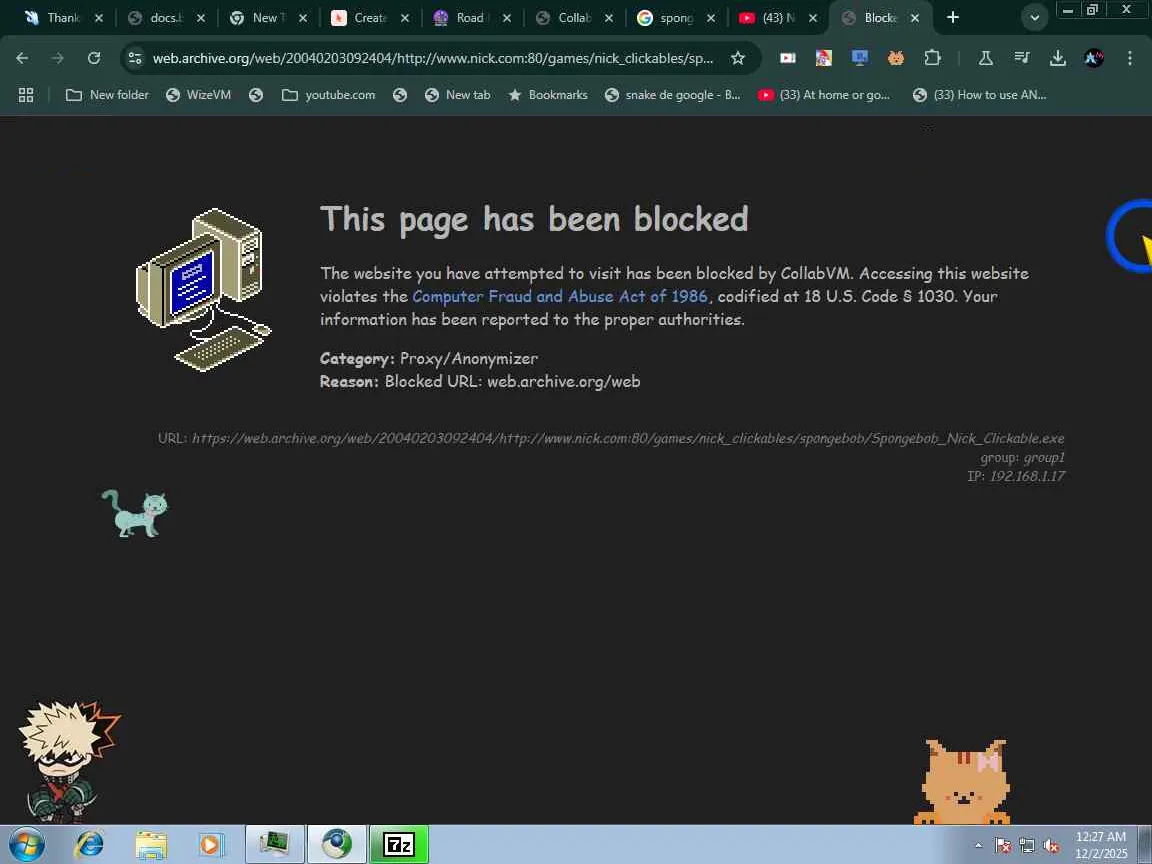This screenshot has width=1152, height=864.
Task: Open the Chrome profile avatar
Action: point(1094,58)
